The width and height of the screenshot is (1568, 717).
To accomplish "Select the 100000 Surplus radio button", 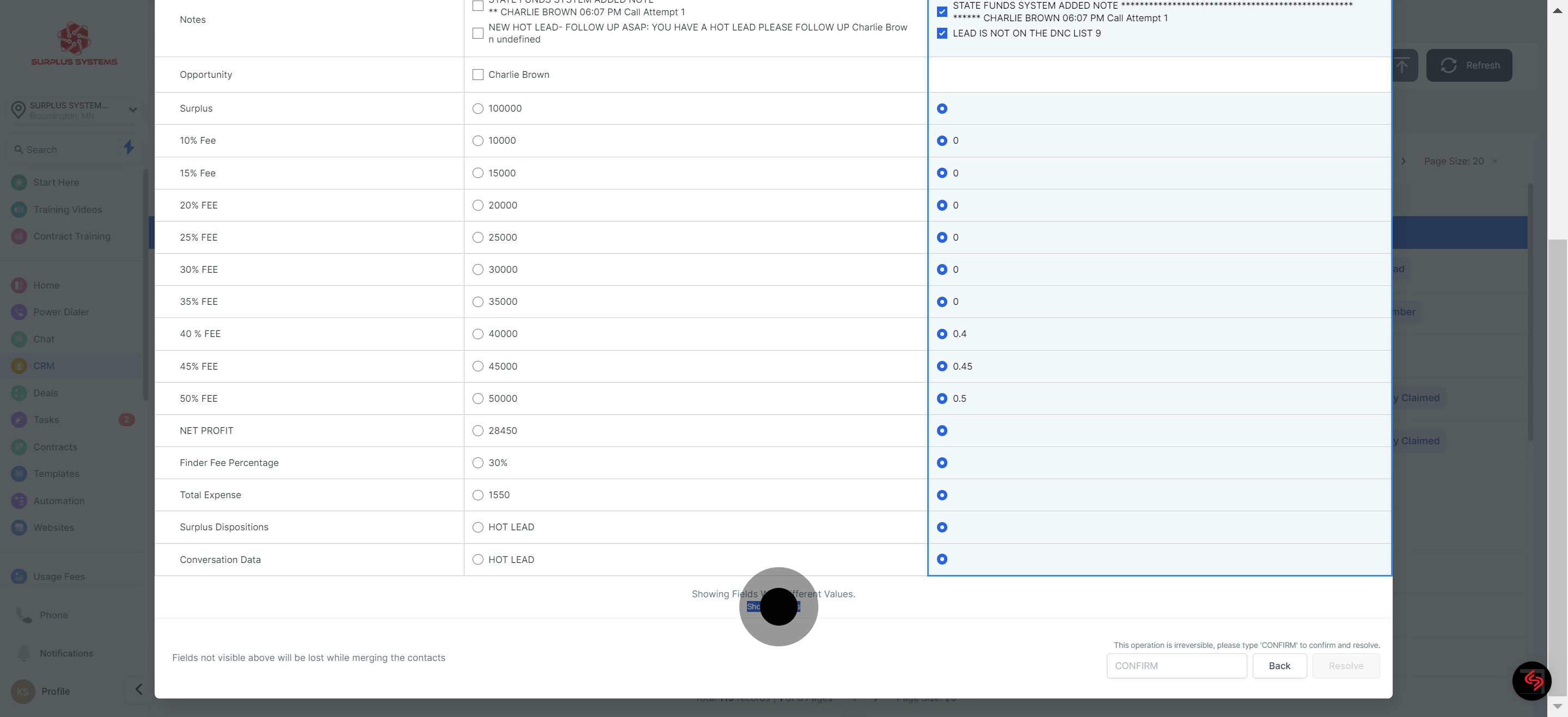I will pyautogui.click(x=478, y=108).
